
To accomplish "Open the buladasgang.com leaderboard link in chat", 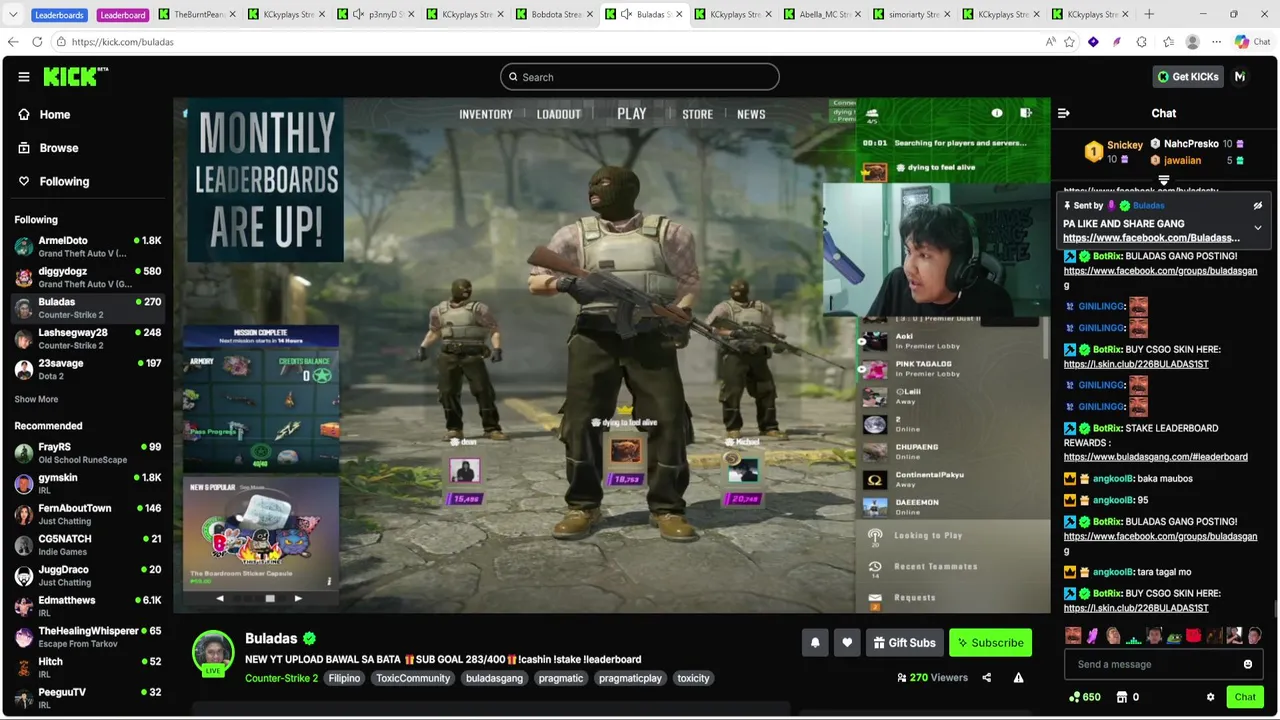I will click(x=1155, y=457).
